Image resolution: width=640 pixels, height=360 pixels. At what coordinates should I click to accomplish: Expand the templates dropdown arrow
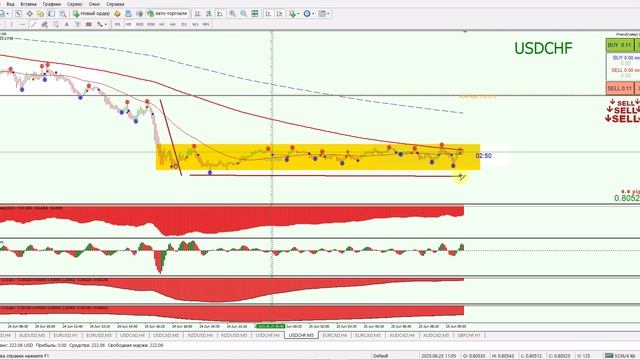tap(328, 13)
